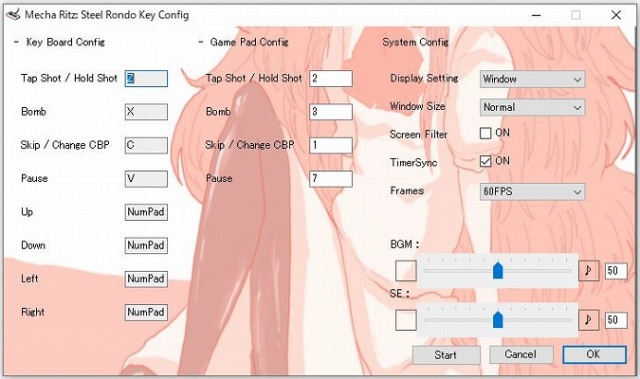Select the keyboard Up key field
Image resolution: width=640 pixels, height=379 pixels.
(x=146, y=212)
